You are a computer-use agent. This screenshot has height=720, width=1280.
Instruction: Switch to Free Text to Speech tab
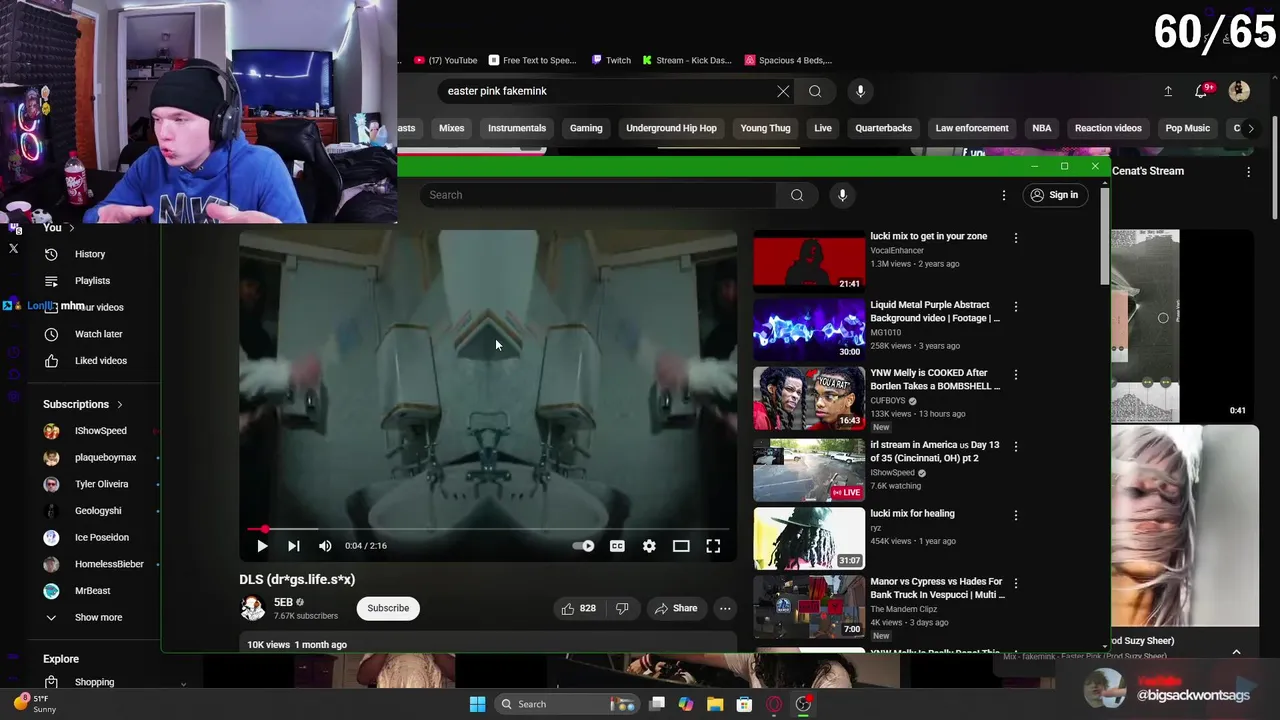coord(531,60)
